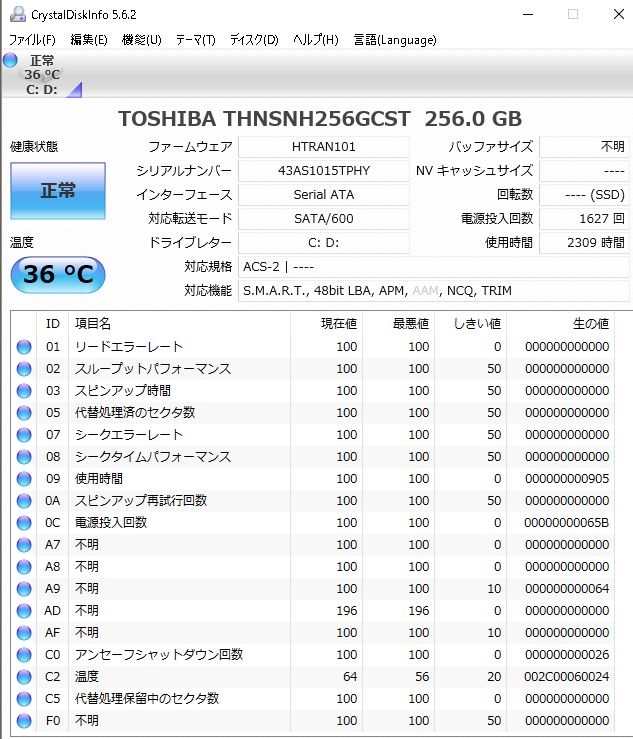Click status orb for C5 代替処理保留中のセクタ数
Screen dimensions: 633x739
coord(24,699)
